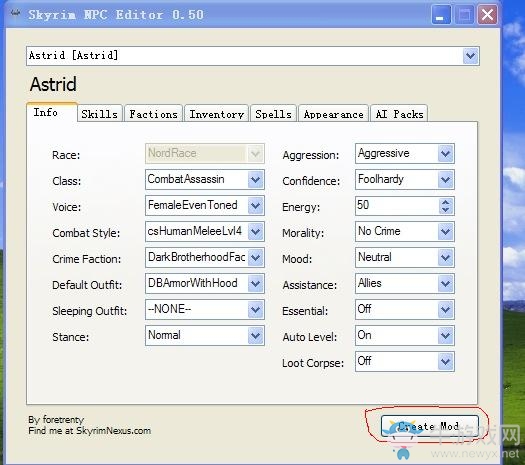The image size is (525, 465).
Task: Click the 'Combat Style:' label
Action: click(86, 233)
